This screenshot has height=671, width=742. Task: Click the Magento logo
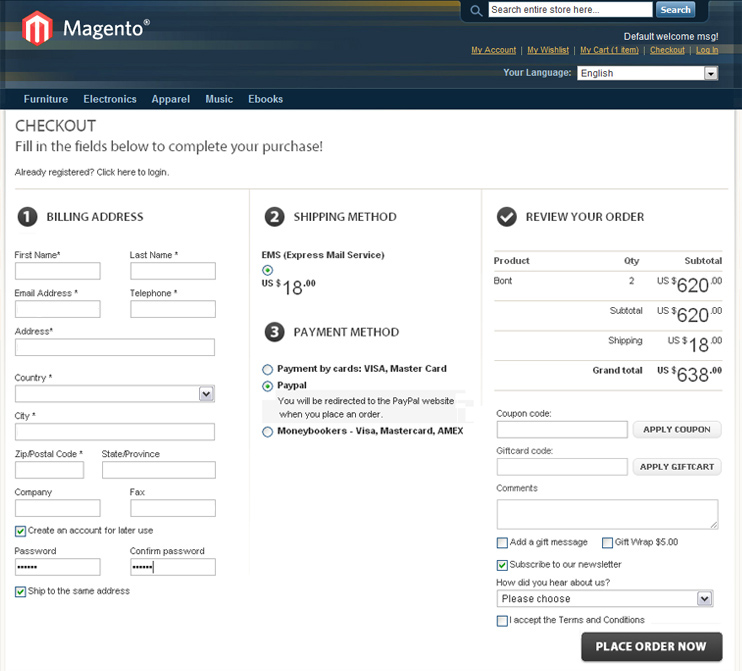(x=86, y=28)
